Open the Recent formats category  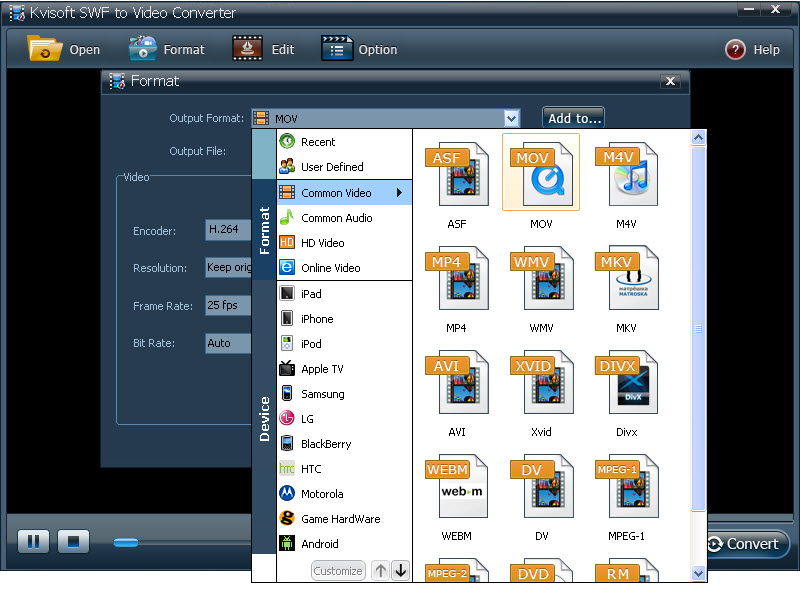pyautogui.click(x=344, y=142)
